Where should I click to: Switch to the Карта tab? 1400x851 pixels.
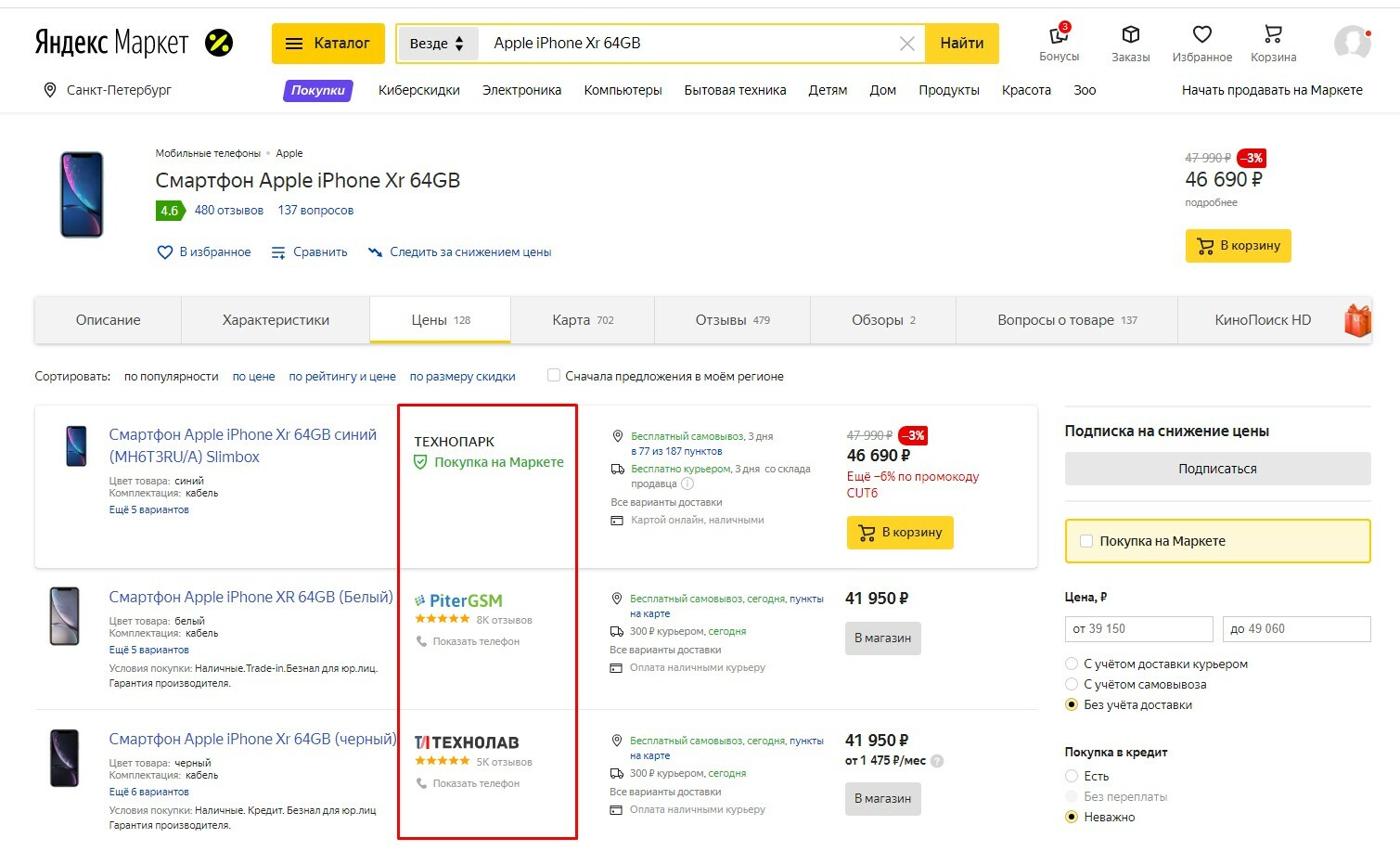tap(583, 320)
